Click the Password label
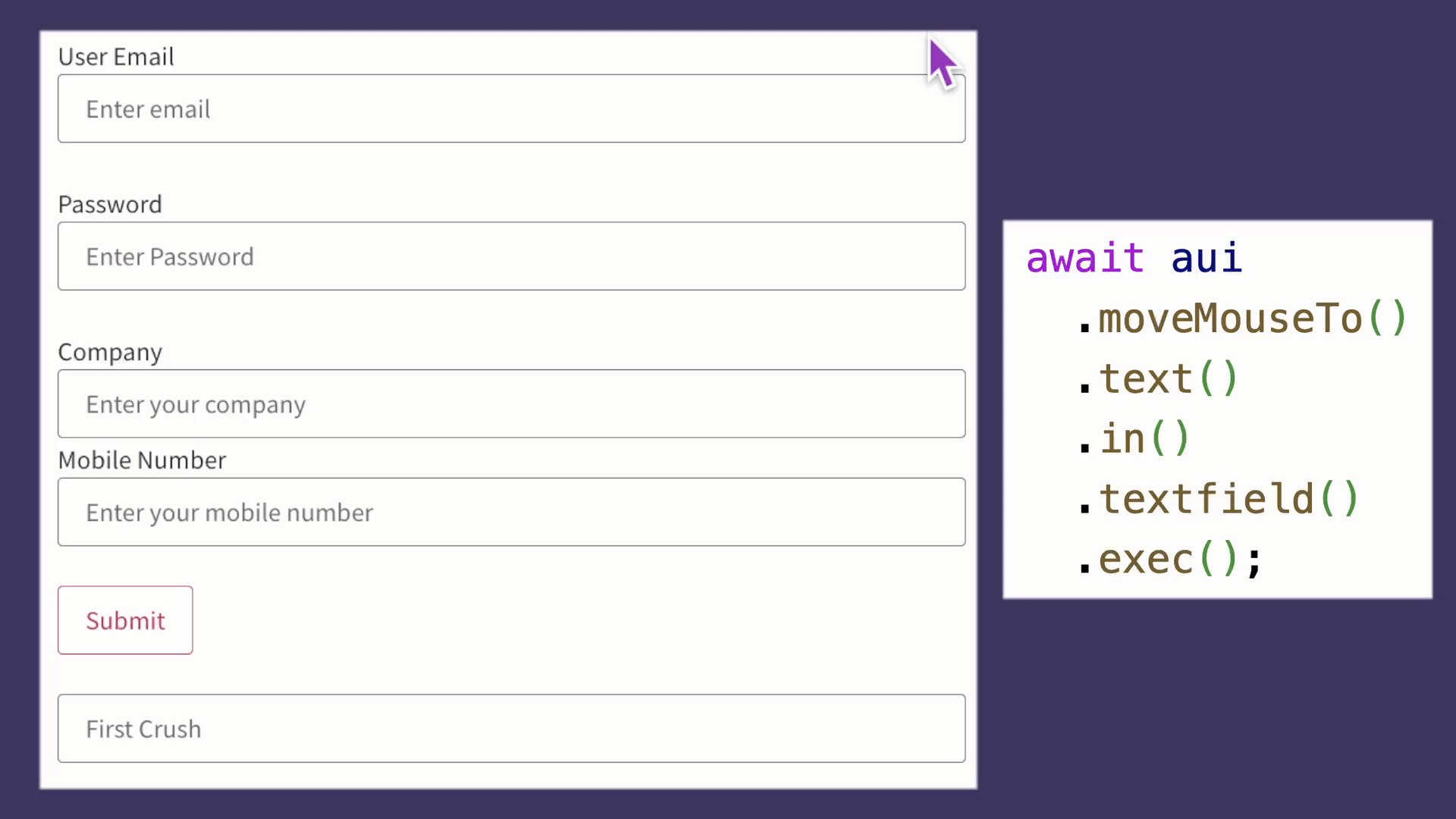This screenshot has height=819, width=1456. (x=109, y=204)
